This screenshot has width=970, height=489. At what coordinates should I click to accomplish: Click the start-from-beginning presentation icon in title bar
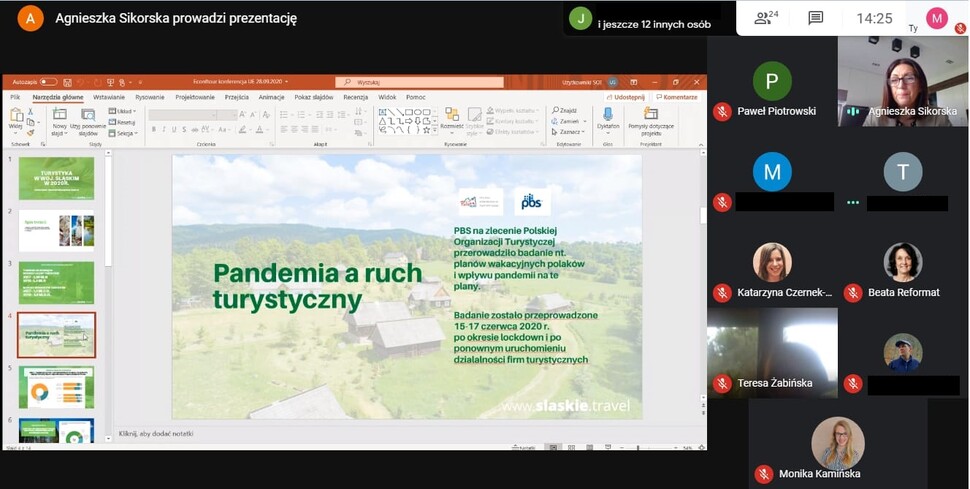tap(110, 82)
